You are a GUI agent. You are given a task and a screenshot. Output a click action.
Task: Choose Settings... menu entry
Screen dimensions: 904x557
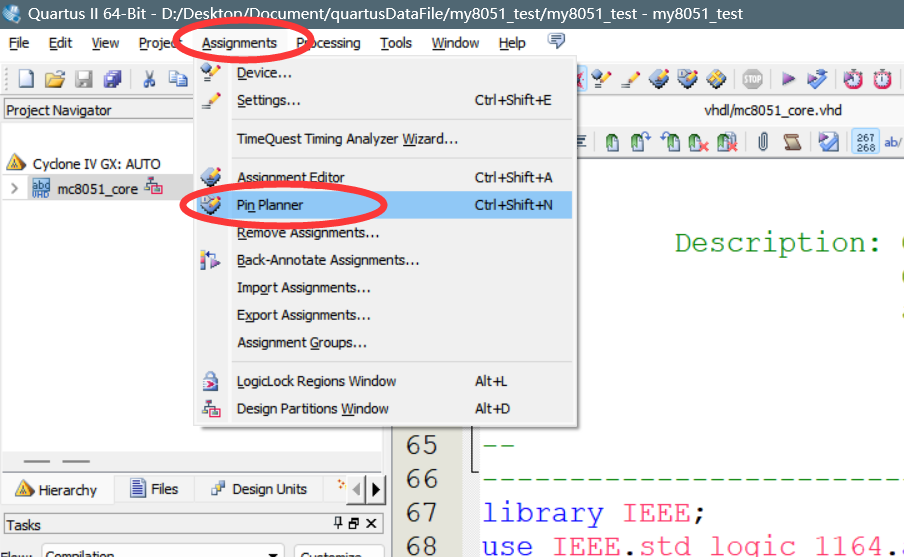[x=384, y=100]
